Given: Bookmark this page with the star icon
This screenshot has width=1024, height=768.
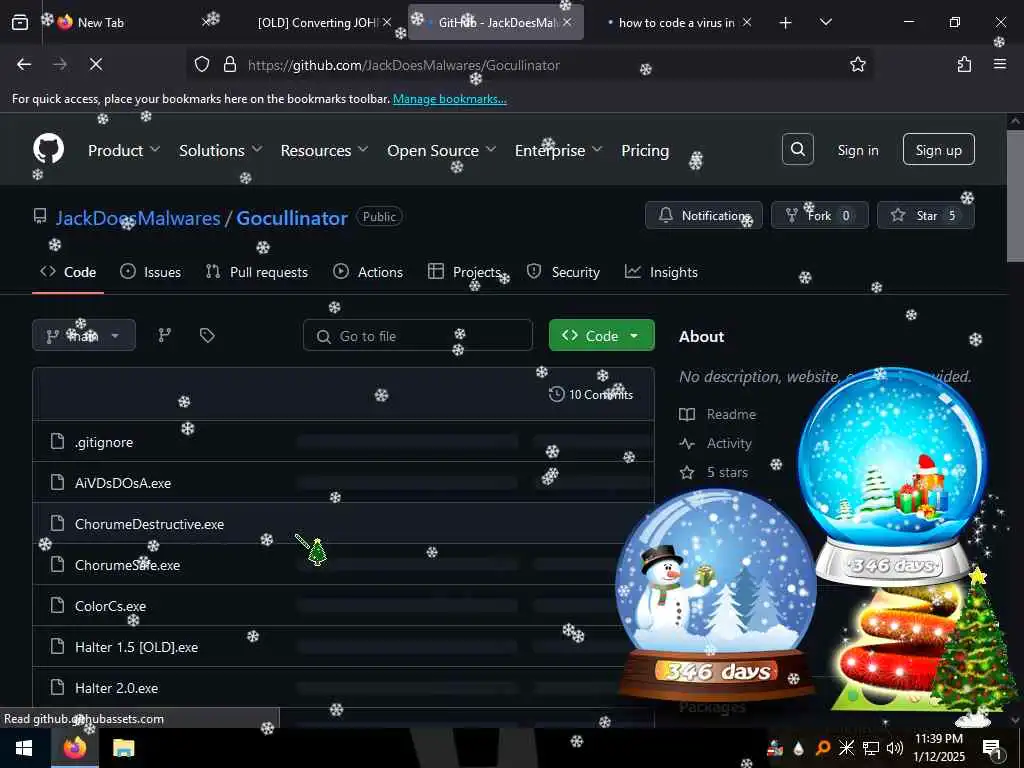Looking at the screenshot, I should pyautogui.click(x=857, y=64).
